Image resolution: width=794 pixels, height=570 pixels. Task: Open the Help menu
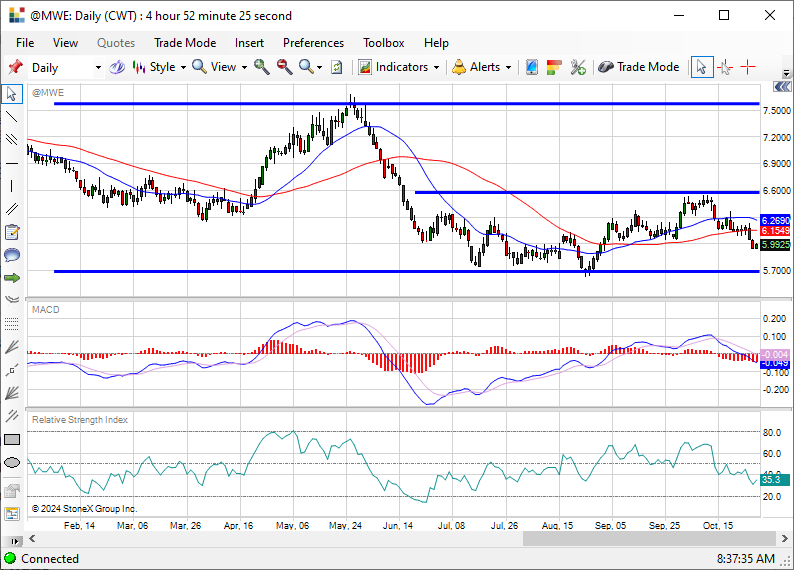coord(436,43)
